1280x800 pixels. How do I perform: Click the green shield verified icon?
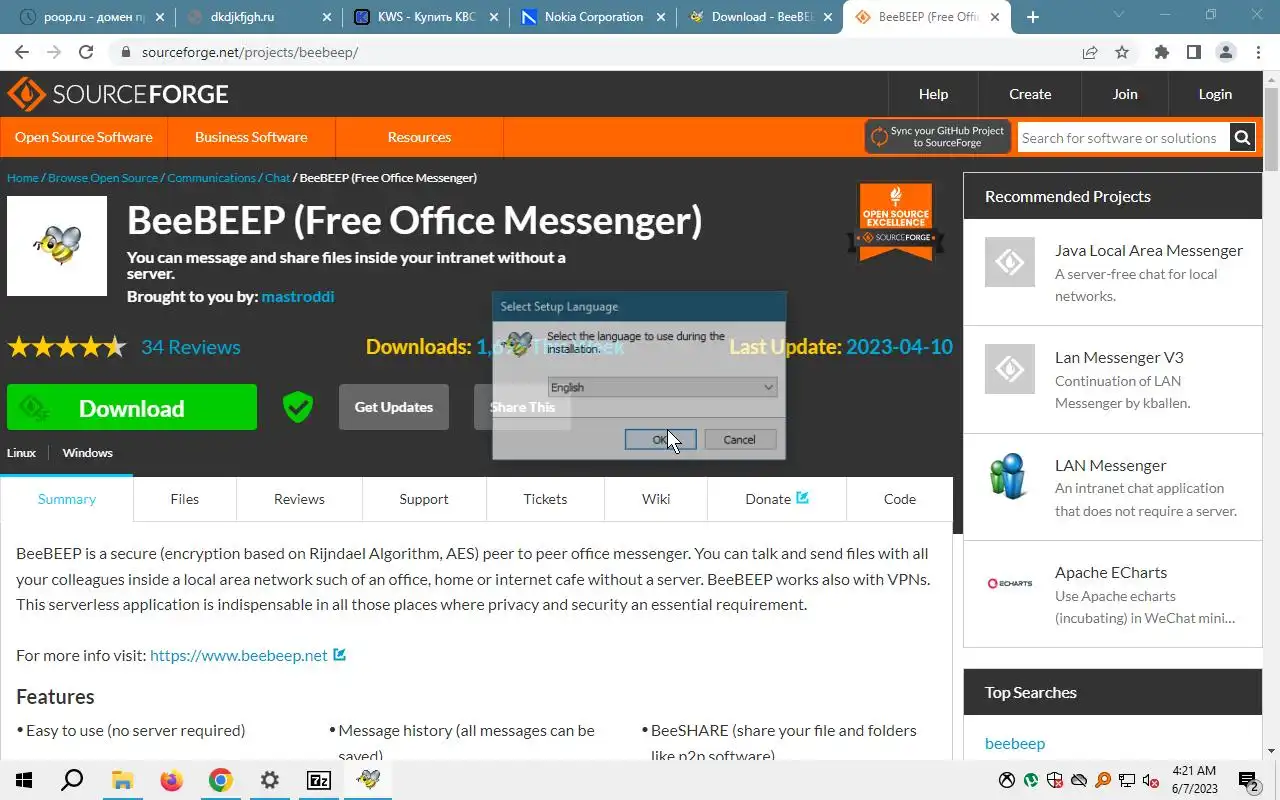tap(297, 407)
